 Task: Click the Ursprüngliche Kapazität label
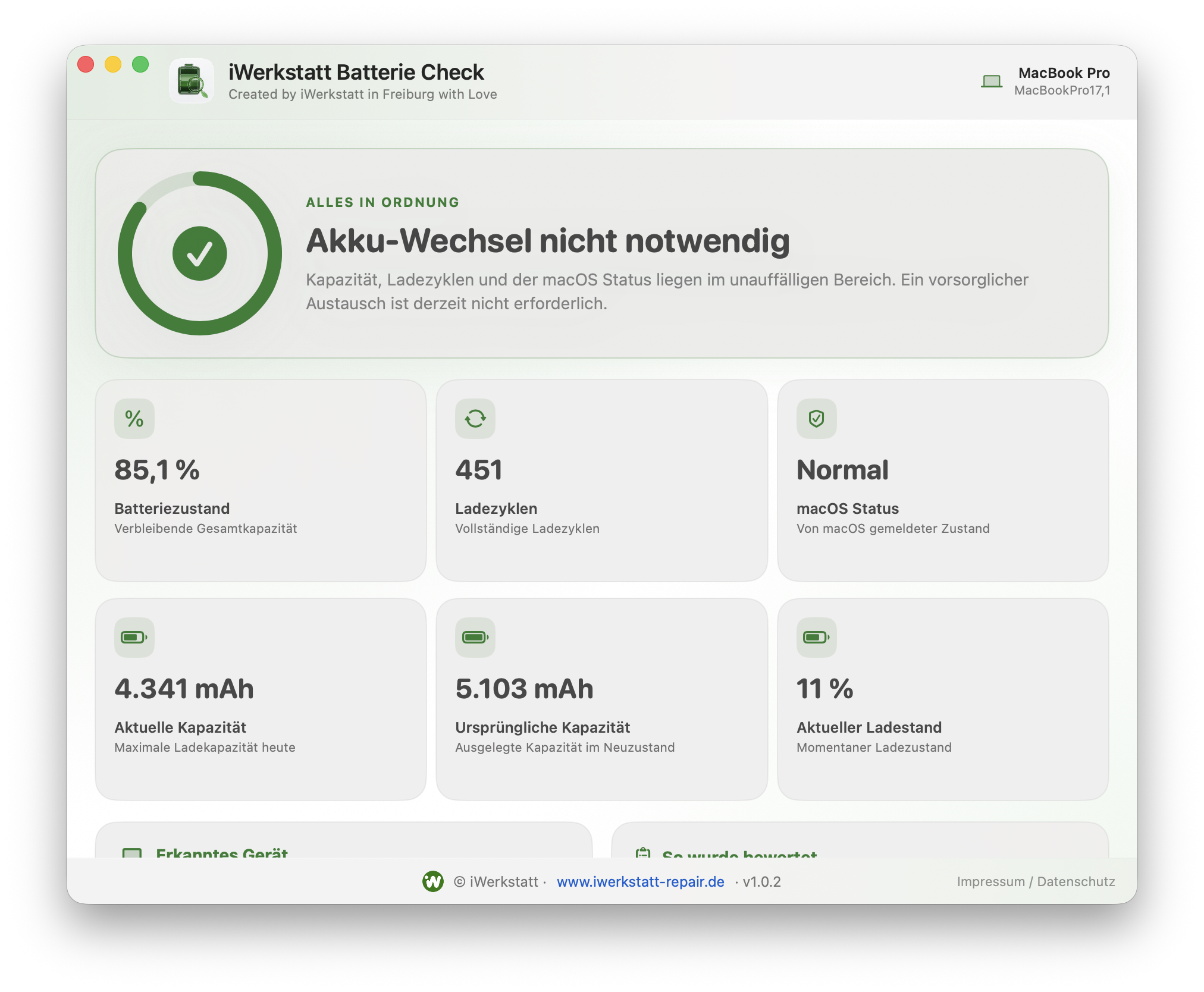click(x=543, y=727)
